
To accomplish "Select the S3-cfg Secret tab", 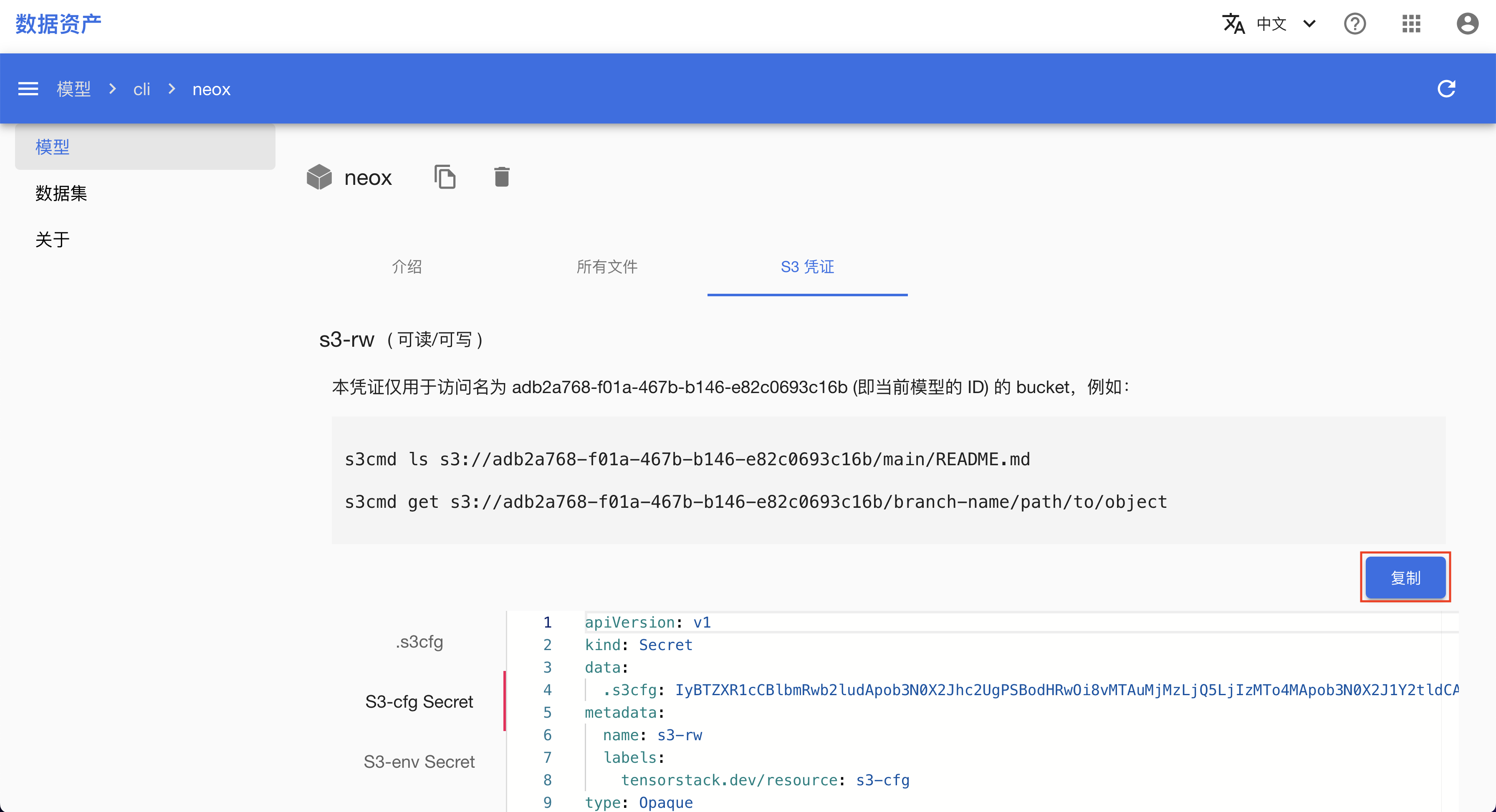I will pyautogui.click(x=419, y=701).
